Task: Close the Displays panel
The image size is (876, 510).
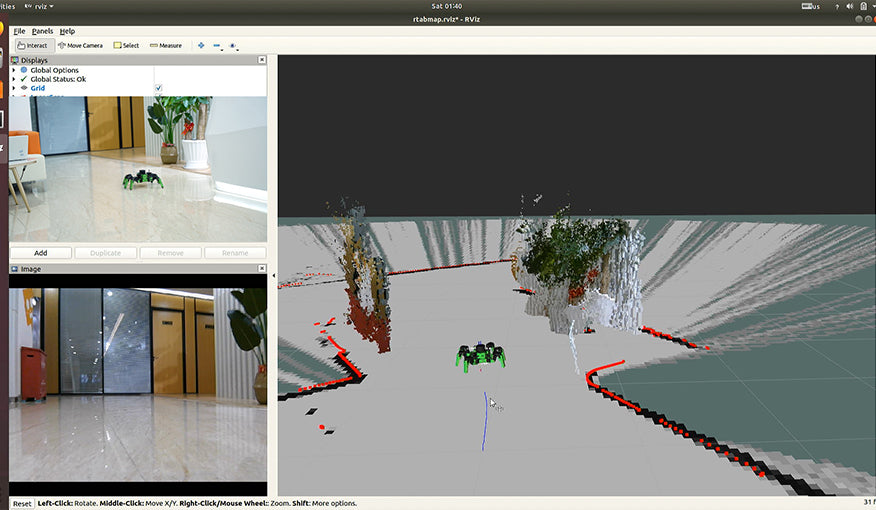Action: pyautogui.click(x=263, y=60)
